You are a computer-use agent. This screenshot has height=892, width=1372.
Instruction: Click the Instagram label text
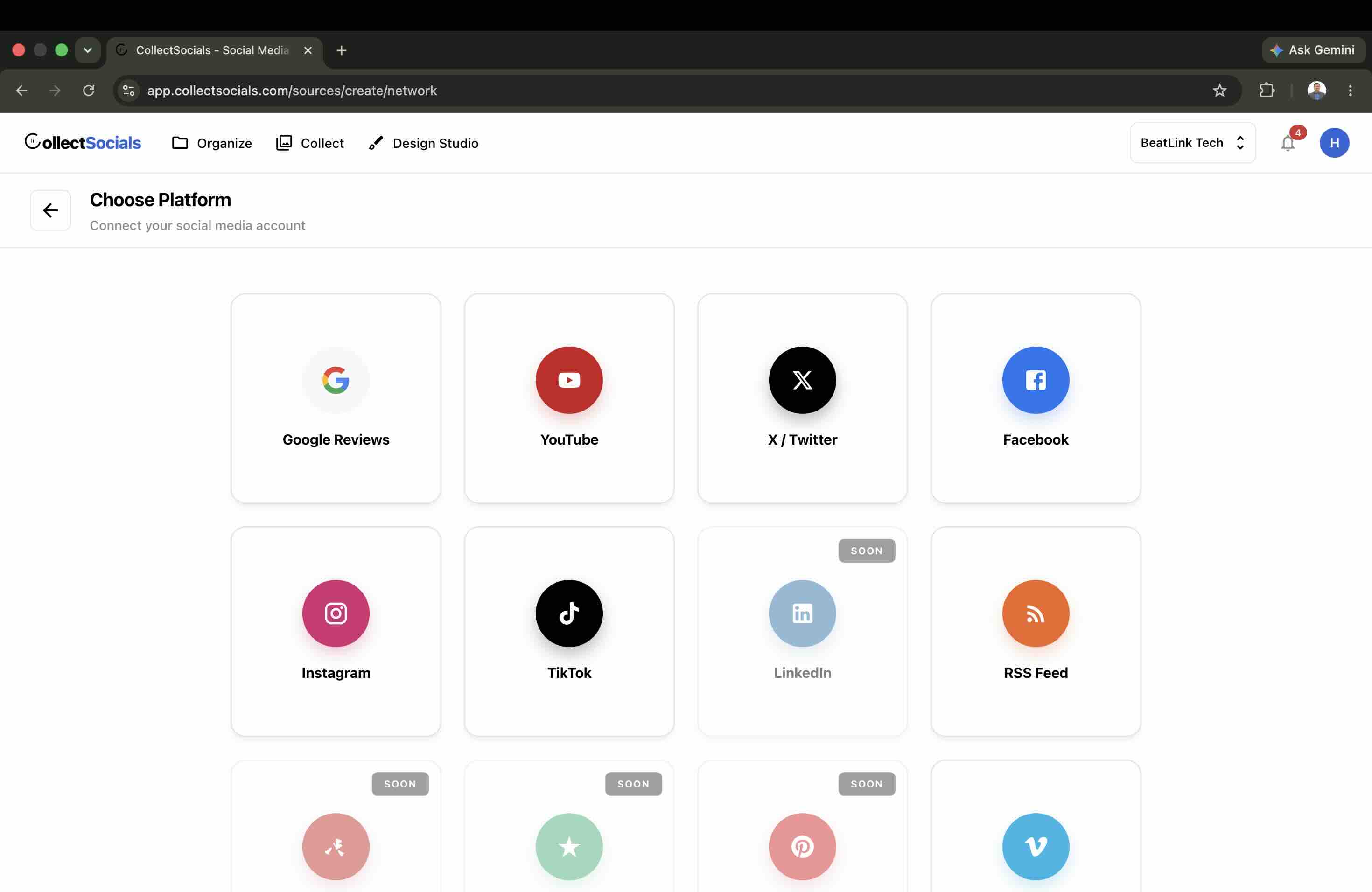pyautogui.click(x=336, y=673)
